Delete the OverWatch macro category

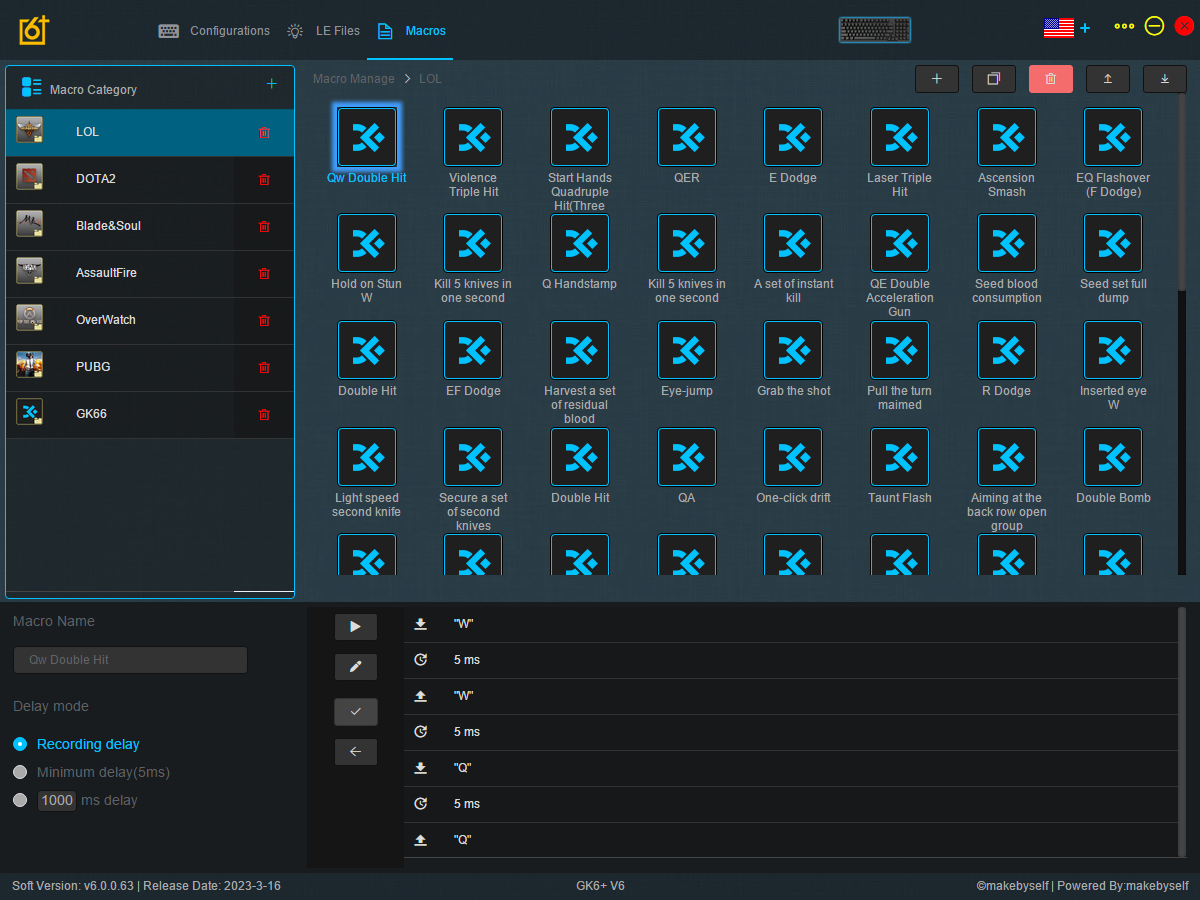click(264, 320)
